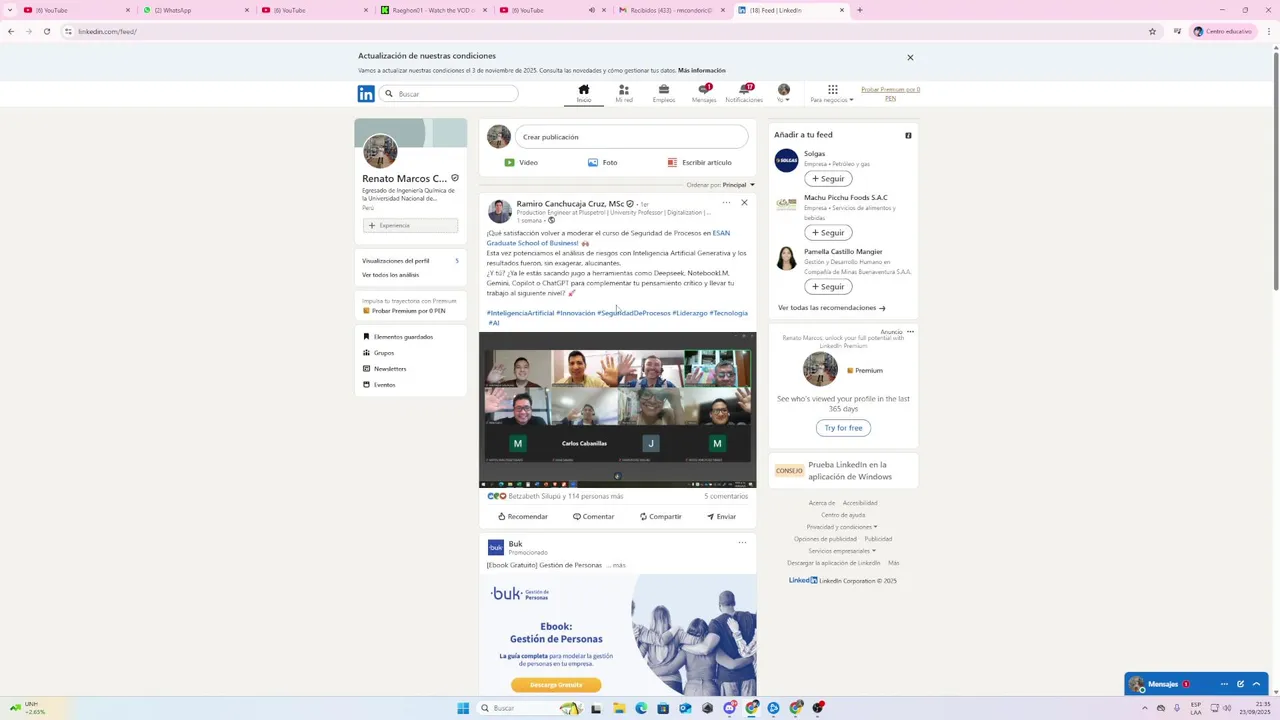Image resolution: width=1280 pixels, height=720 pixels.
Task: Open the 5 comentarios link
Action: click(726, 496)
